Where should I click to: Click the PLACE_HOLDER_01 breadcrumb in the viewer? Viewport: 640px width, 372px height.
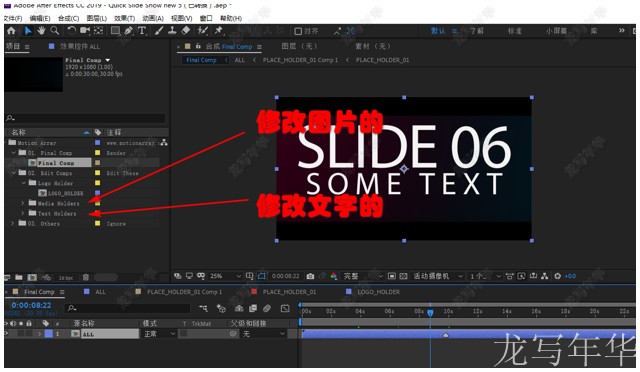[382, 60]
